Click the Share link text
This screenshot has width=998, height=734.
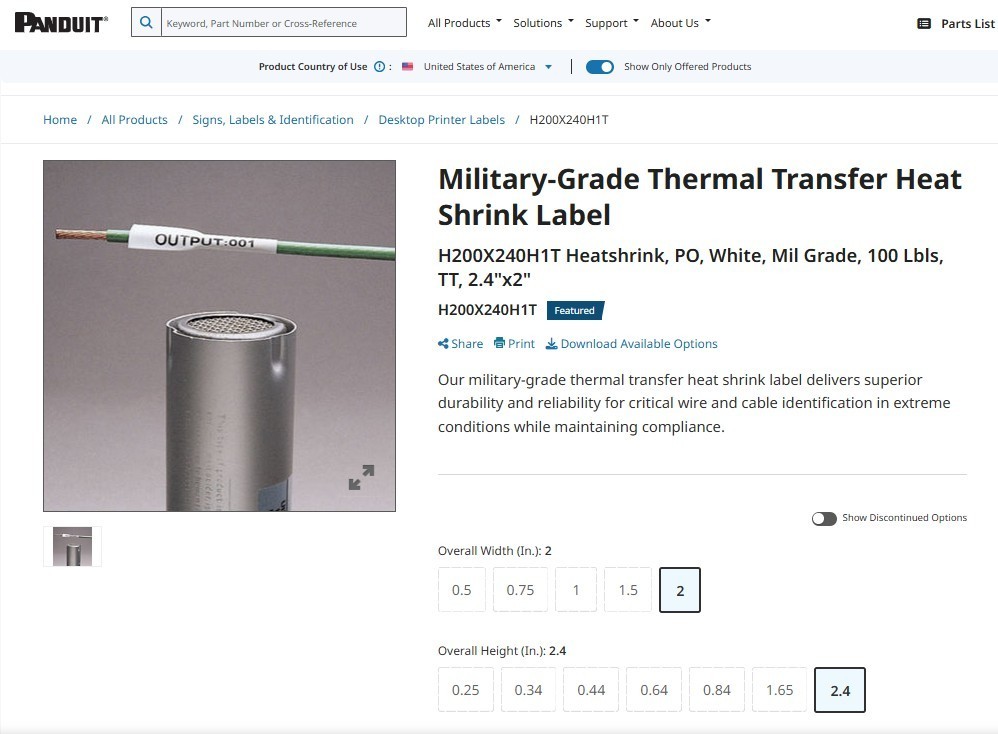point(467,344)
